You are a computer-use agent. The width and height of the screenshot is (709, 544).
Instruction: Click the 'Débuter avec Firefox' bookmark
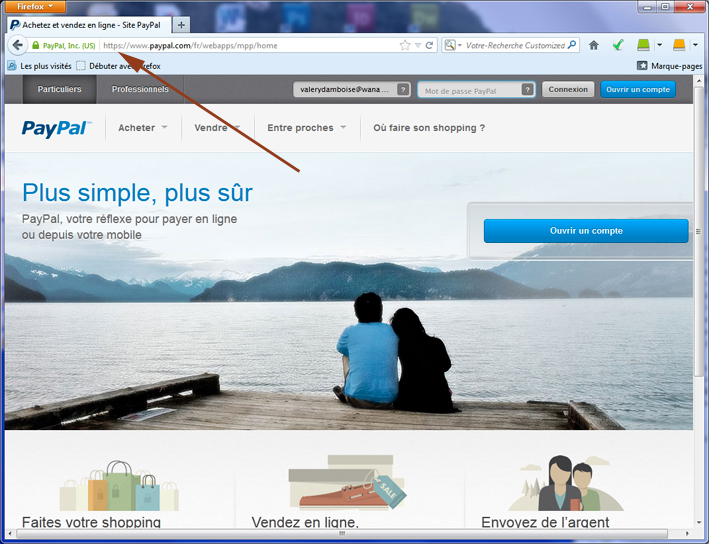(118, 66)
